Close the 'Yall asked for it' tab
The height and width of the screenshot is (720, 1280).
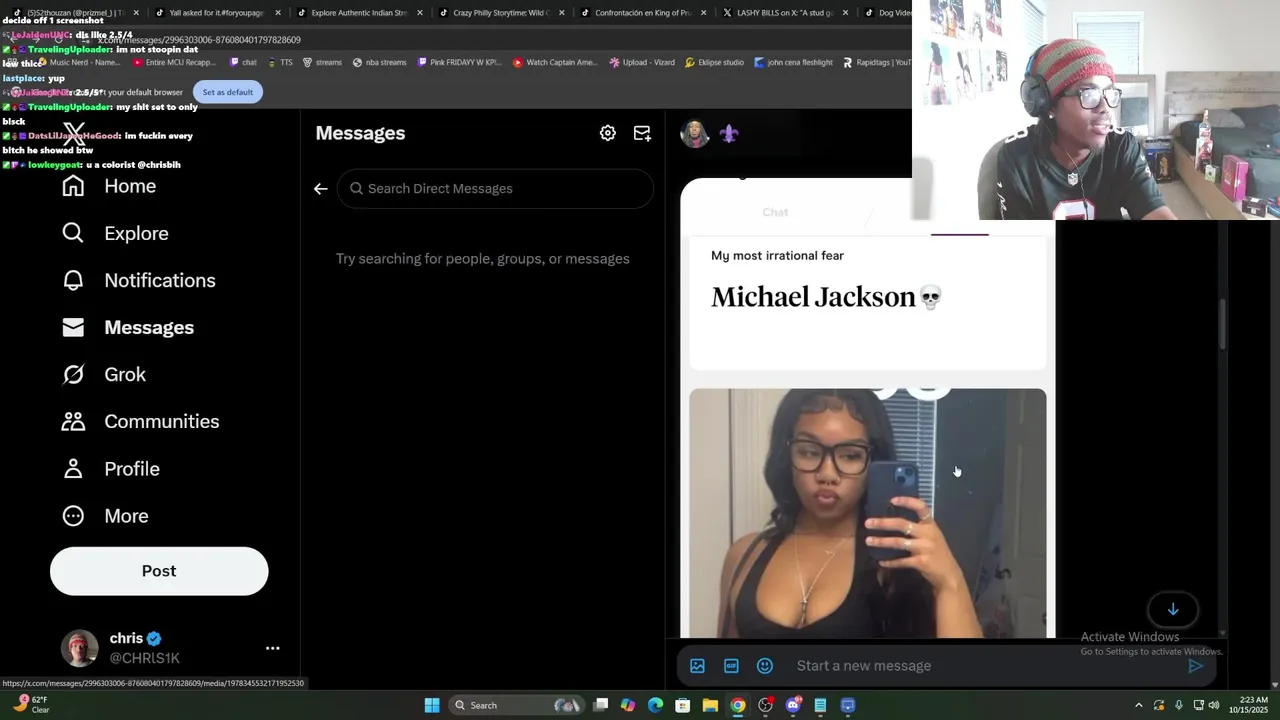[x=278, y=13]
